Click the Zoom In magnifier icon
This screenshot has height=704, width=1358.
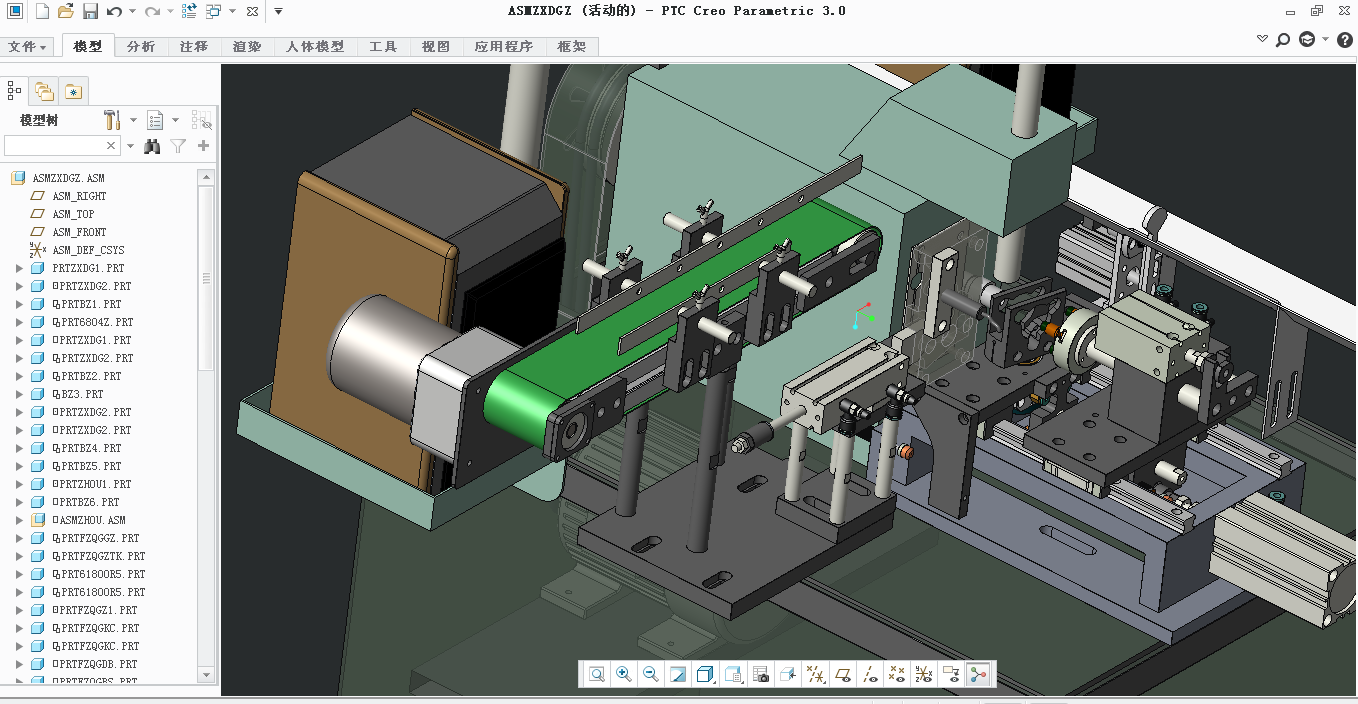pyautogui.click(x=624, y=674)
